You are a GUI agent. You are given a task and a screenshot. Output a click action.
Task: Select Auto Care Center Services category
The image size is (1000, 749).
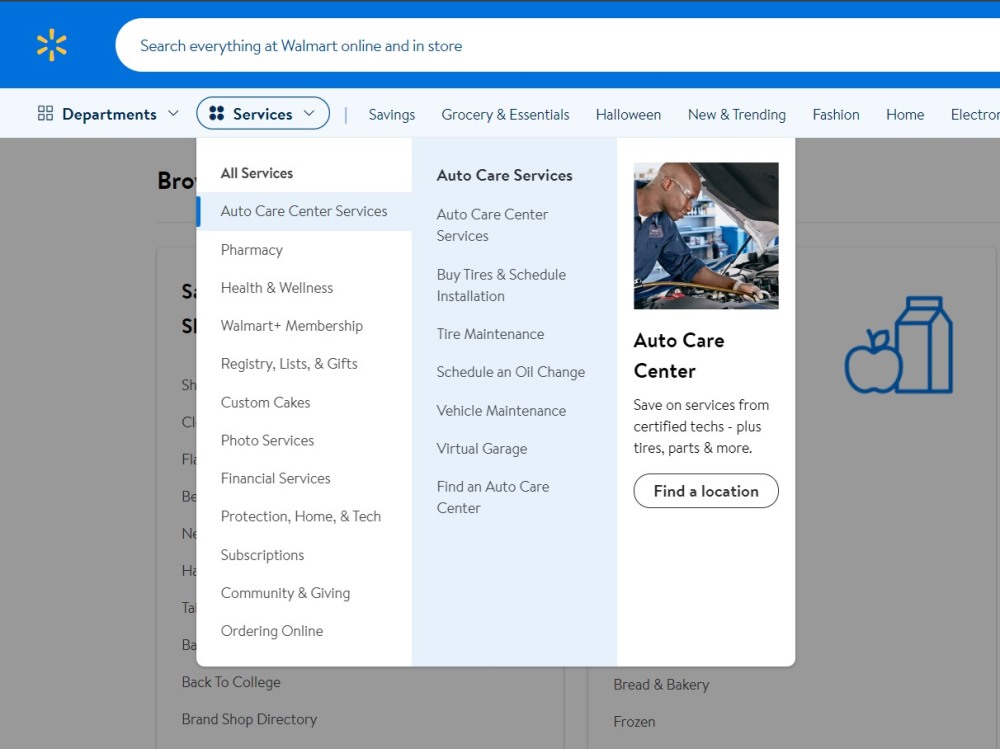pos(304,211)
